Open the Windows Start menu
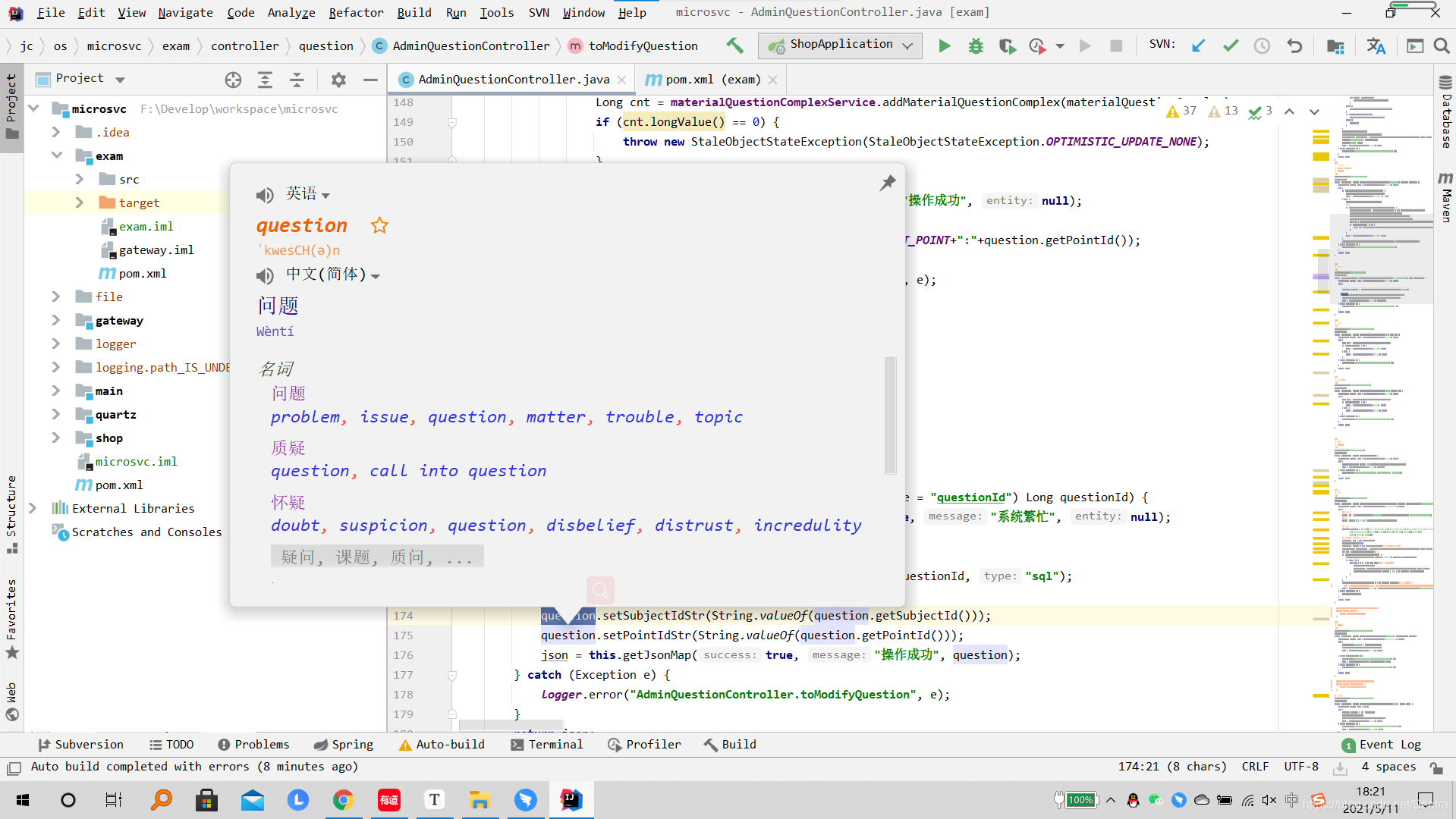Viewport: 1456px width, 819px height. pyautogui.click(x=23, y=800)
